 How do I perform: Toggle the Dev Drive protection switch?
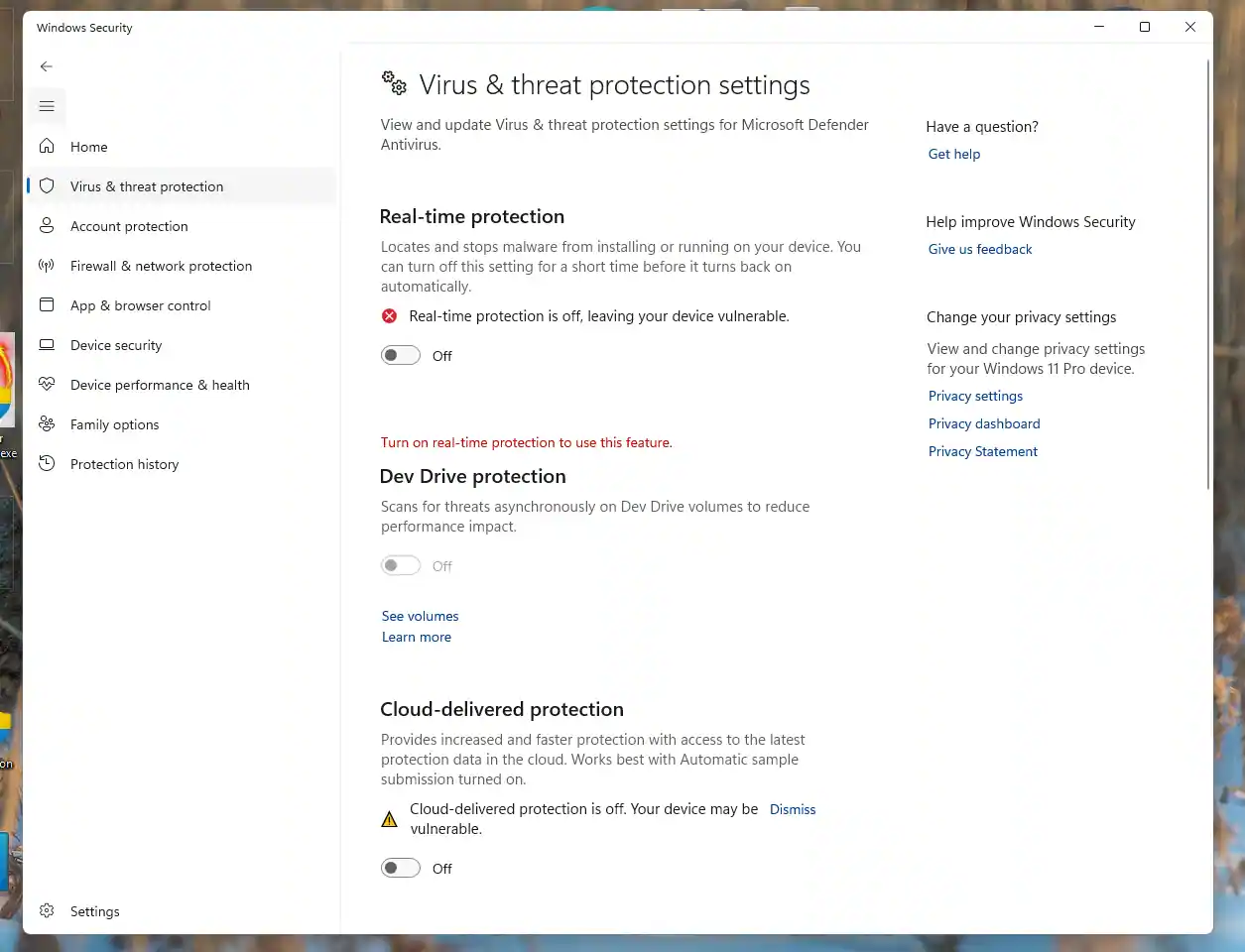(x=401, y=564)
